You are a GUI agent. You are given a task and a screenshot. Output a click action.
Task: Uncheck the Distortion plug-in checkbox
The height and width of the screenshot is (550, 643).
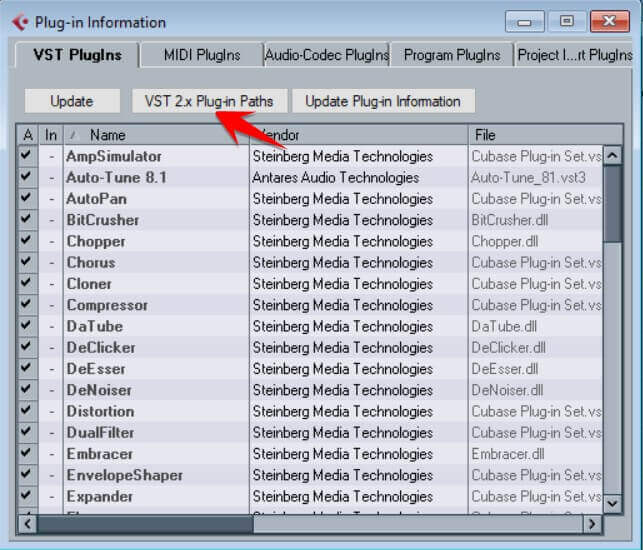point(26,411)
